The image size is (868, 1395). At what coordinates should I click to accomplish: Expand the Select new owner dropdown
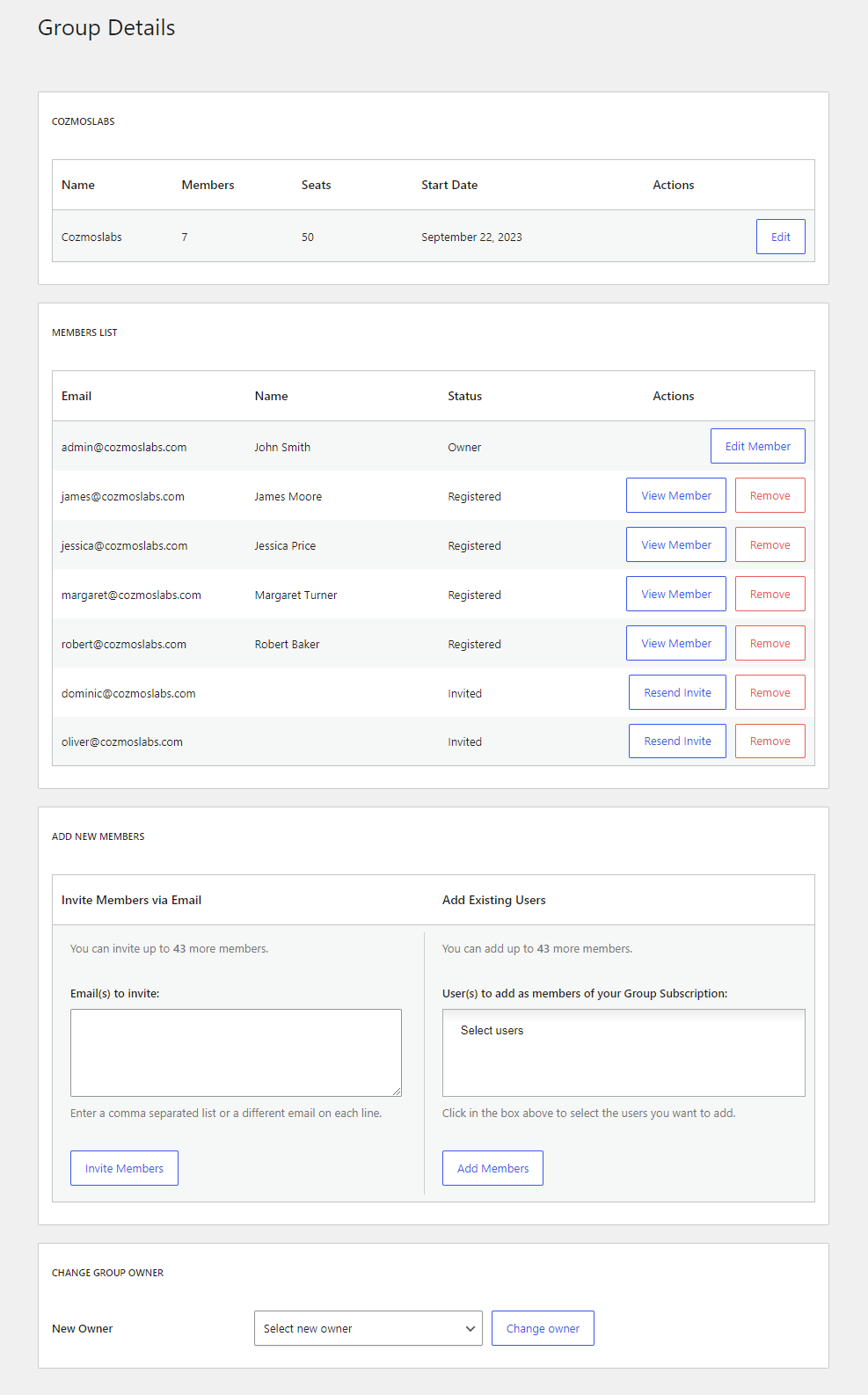pyautogui.click(x=368, y=1328)
